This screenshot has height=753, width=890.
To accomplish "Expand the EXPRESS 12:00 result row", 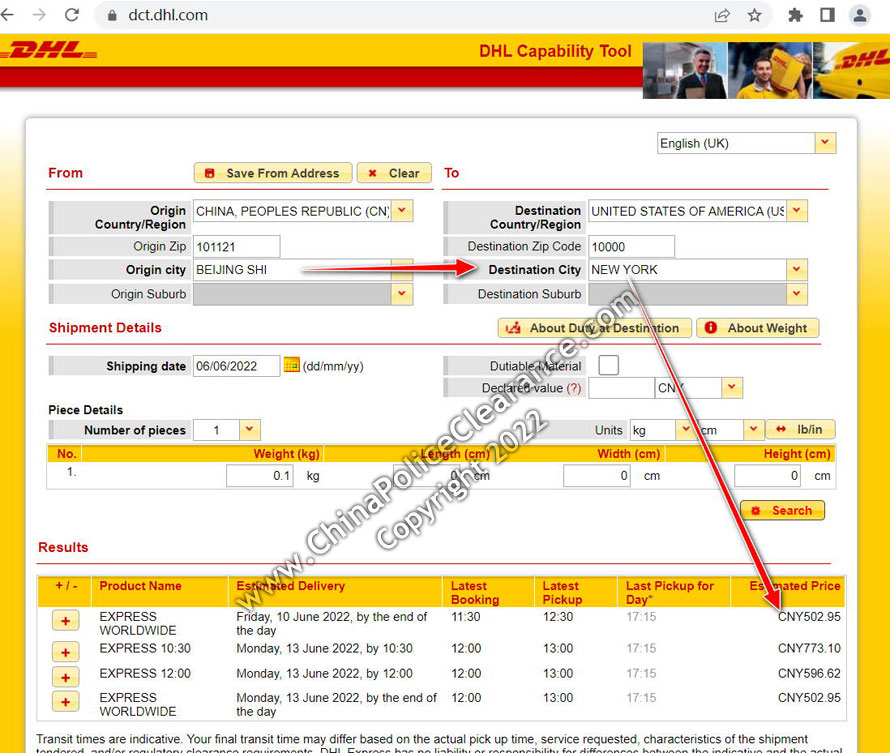I will 66,677.
